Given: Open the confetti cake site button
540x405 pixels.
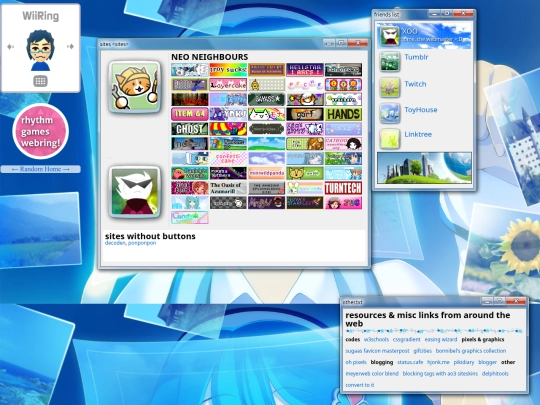Looking at the screenshot, I should coord(228,158).
